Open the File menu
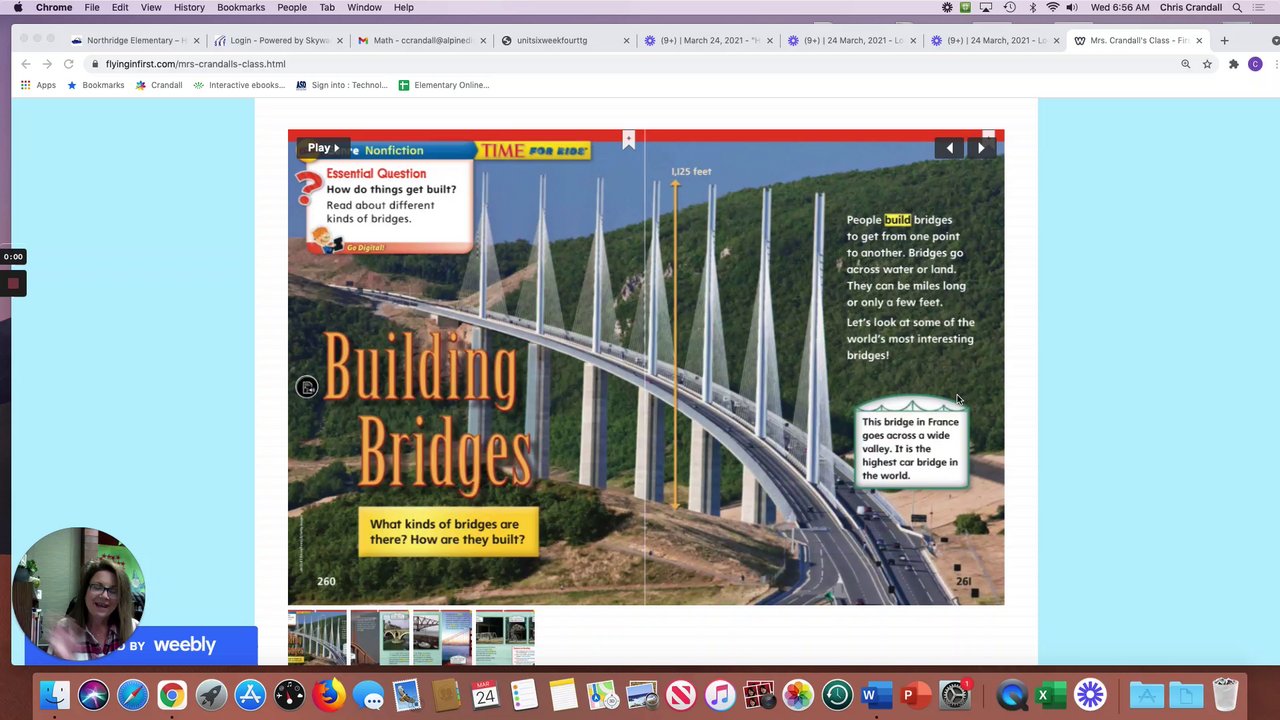The width and height of the screenshot is (1280, 720). (92, 7)
